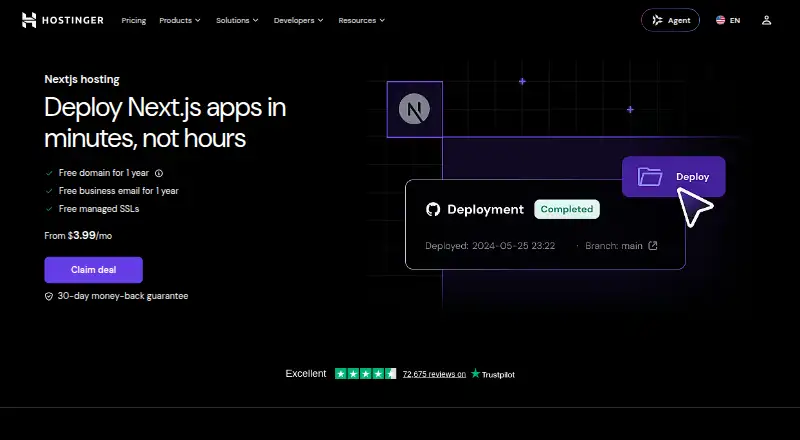Click the Trustpilot star rating
This screenshot has width=800, height=440.
365,374
